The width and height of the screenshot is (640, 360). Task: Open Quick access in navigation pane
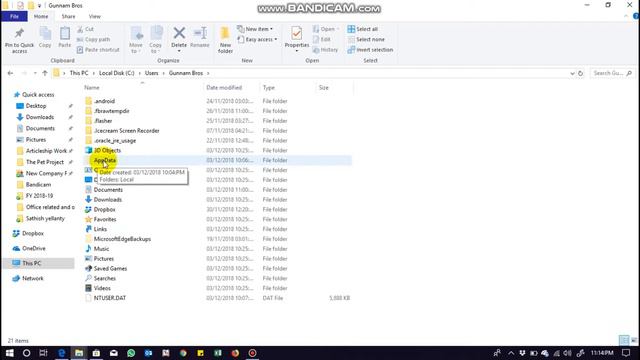(38, 95)
